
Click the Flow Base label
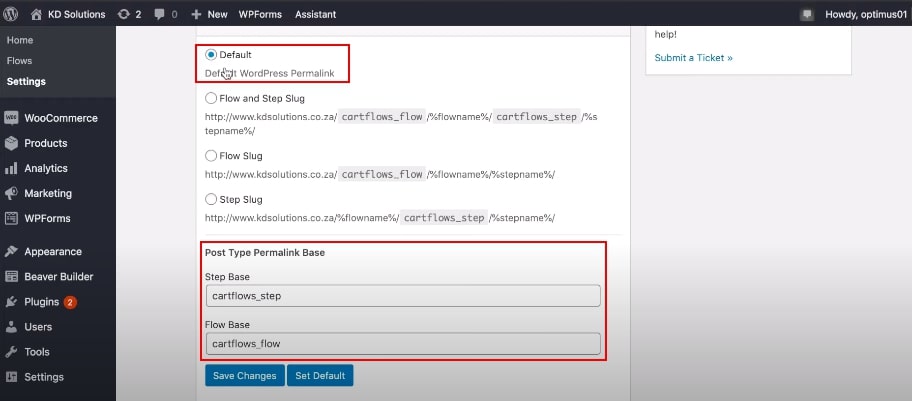pos(227,325)
